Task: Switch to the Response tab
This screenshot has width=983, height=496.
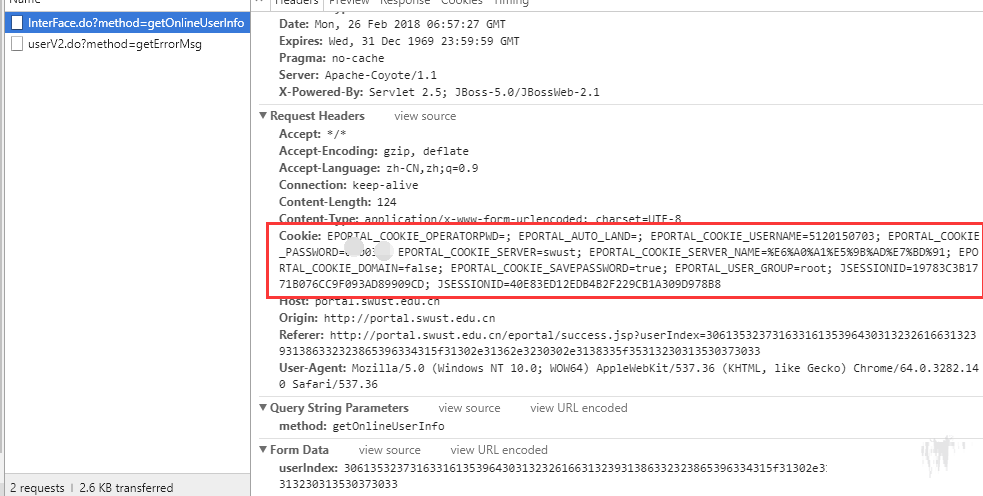Action: tap(405, 3)
